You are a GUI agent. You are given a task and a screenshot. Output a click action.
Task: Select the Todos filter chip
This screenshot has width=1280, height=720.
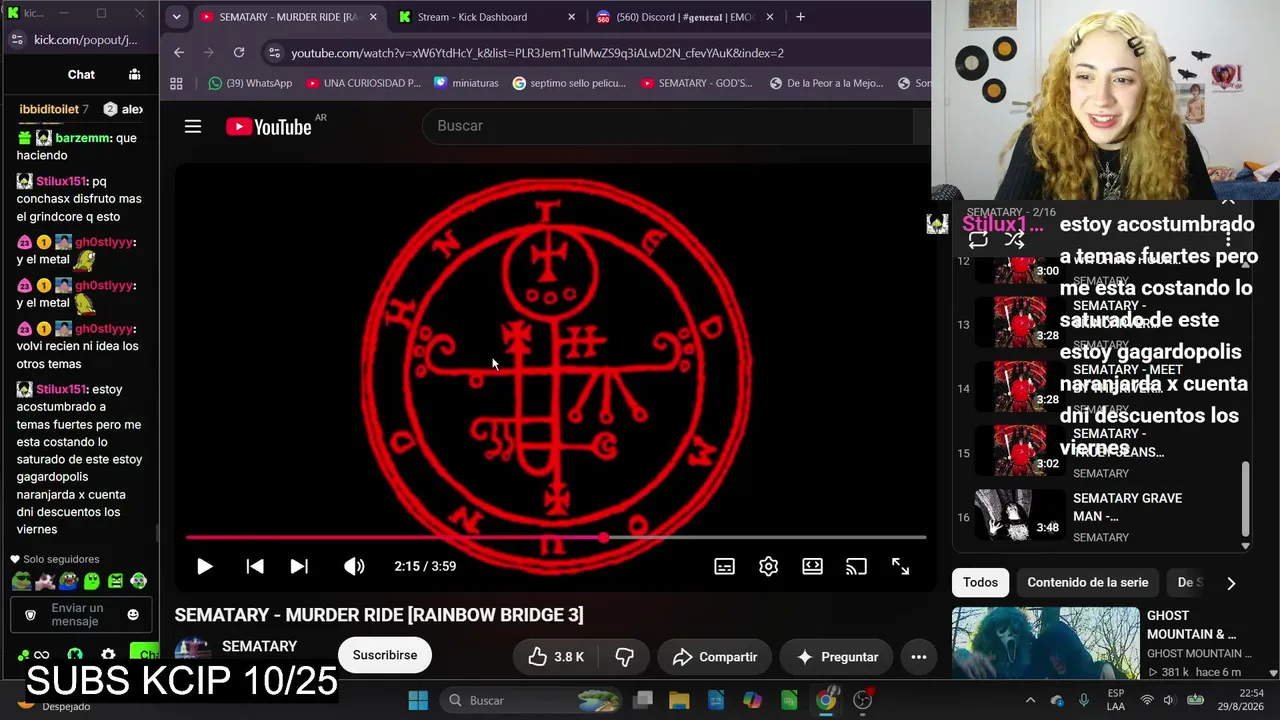pos(980,582)
